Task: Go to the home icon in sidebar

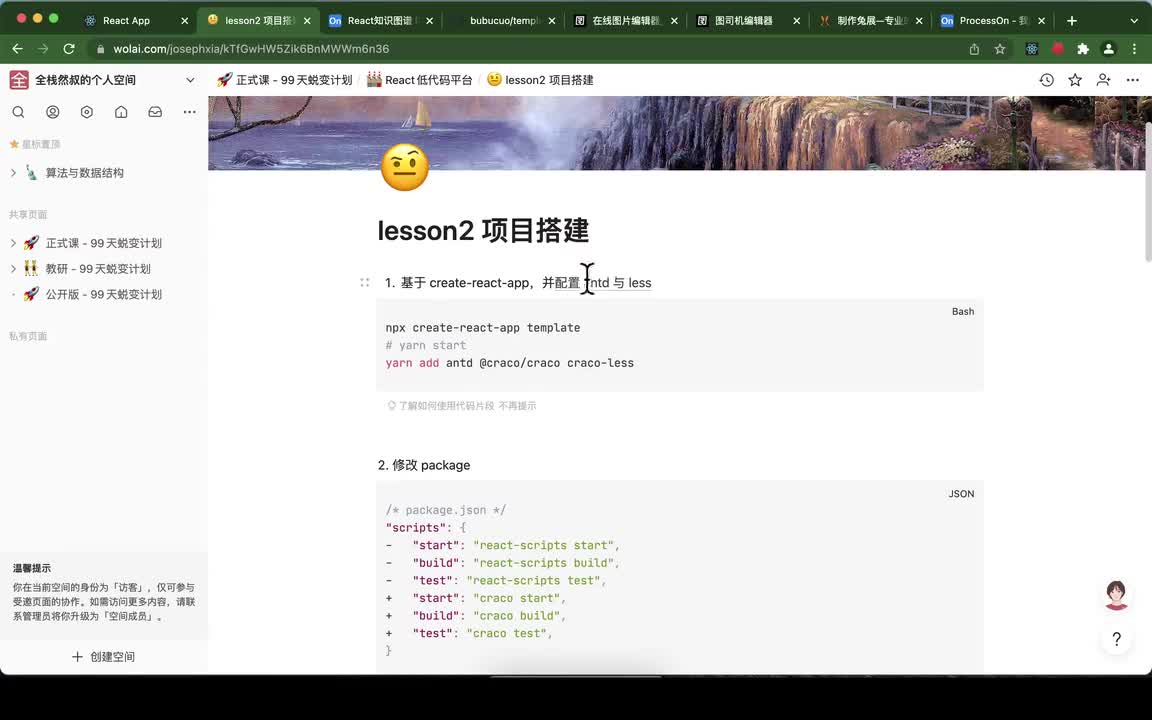Action: tap(121, 112)
